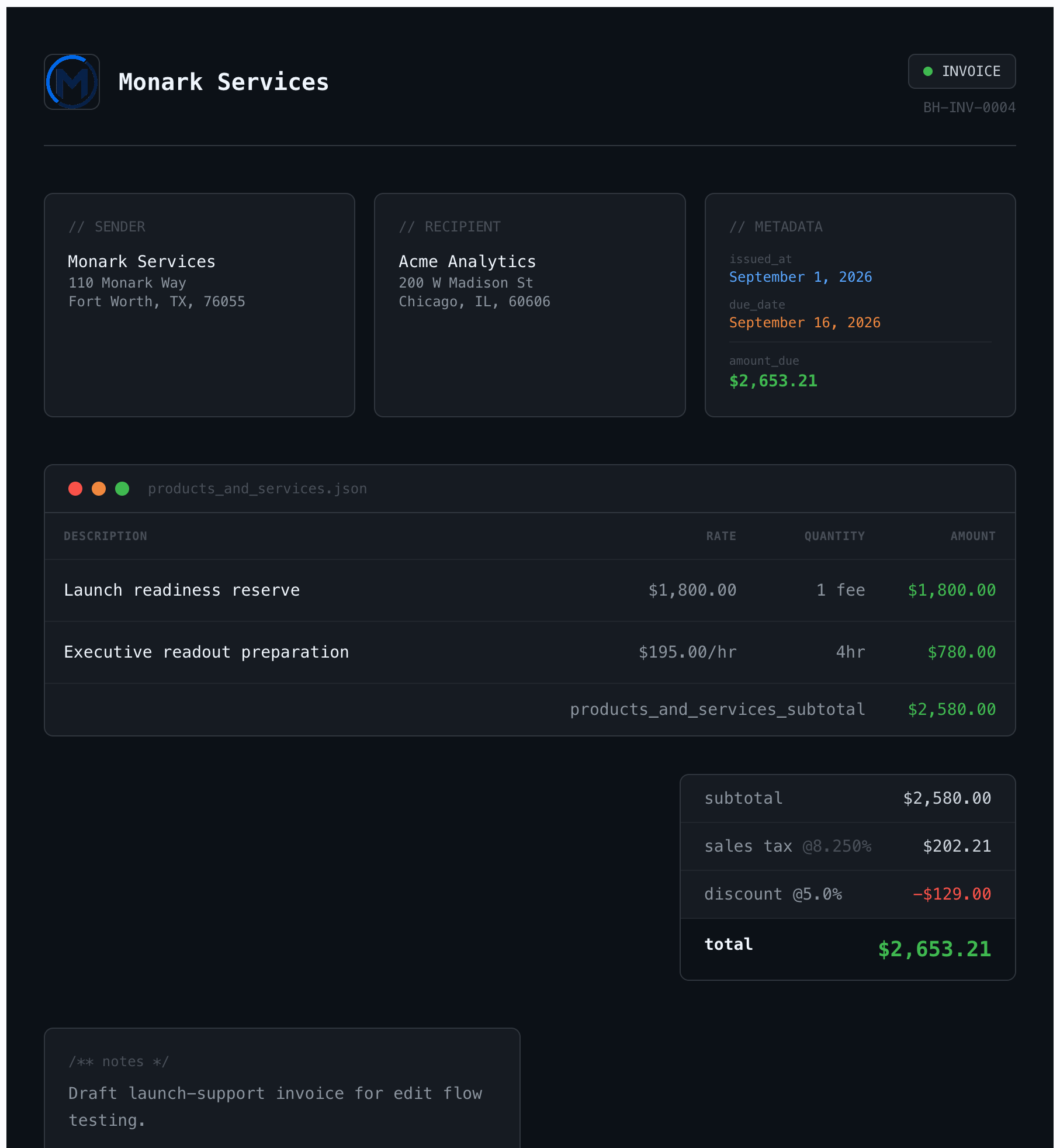Click the green window dot in products panel
Screen dimensions: 1060x1148
(x=122, y=489)
